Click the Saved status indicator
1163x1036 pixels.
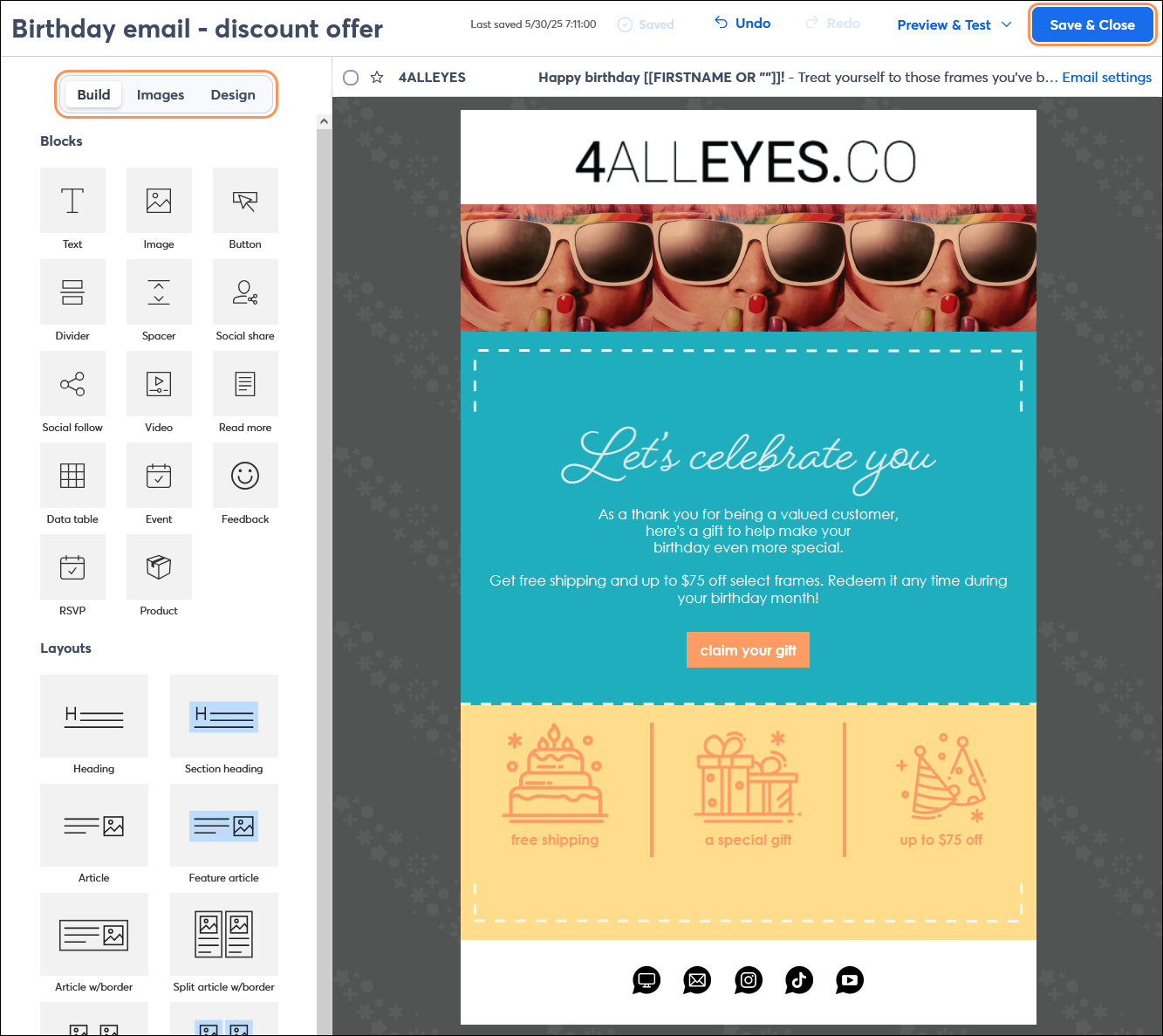(x=646, y=24)
